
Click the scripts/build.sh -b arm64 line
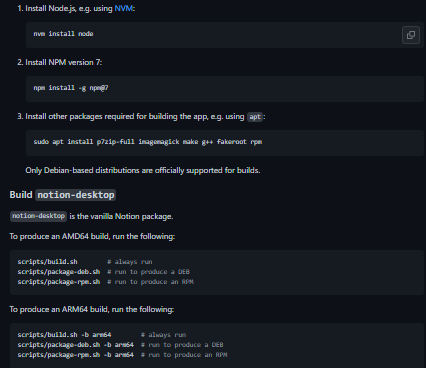click(x=102, y=335)
